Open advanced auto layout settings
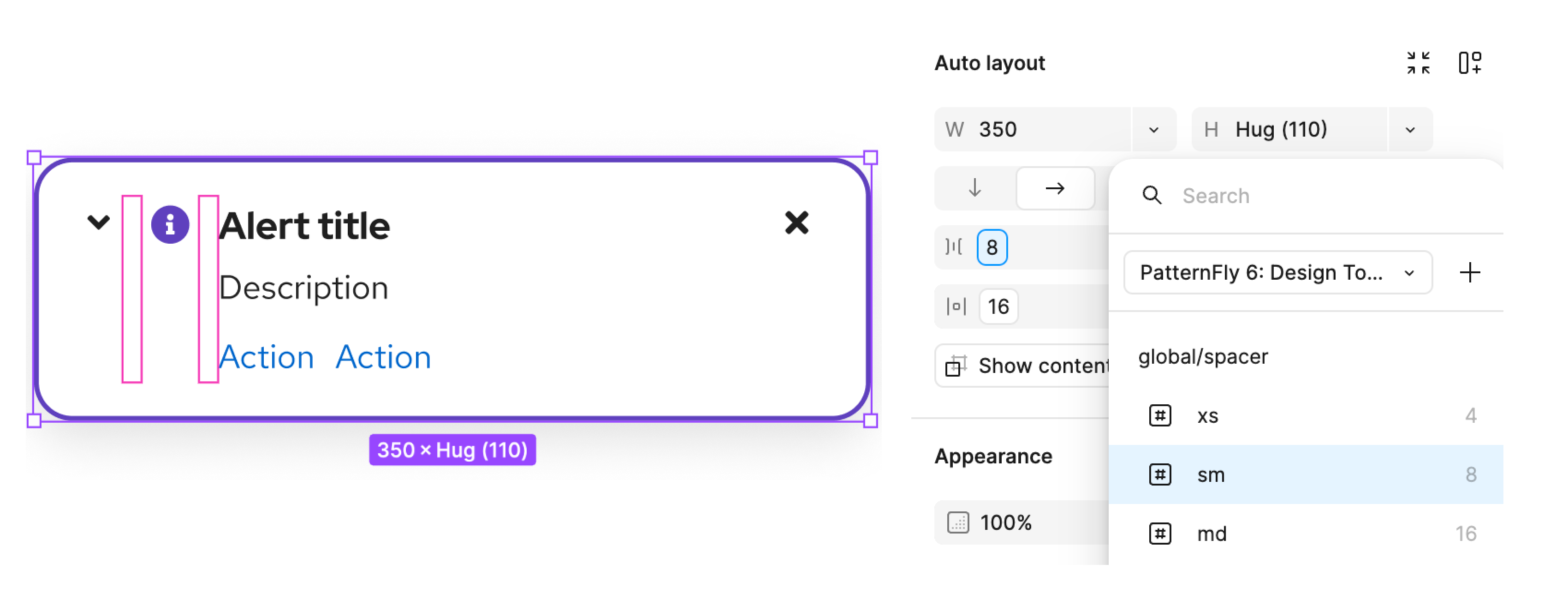1568x600 pixels. (x=1472, y=63)
